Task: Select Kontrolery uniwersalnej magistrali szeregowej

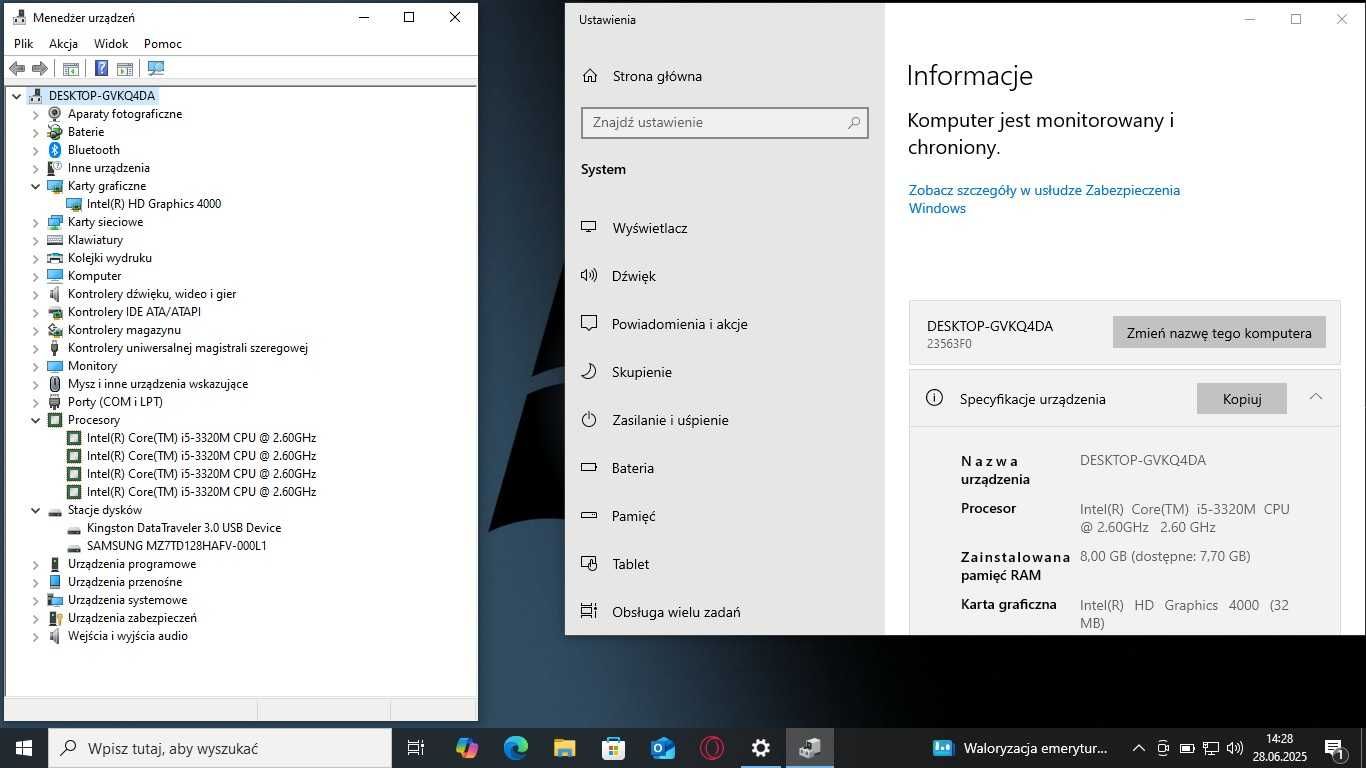Action: coord(188,348)
